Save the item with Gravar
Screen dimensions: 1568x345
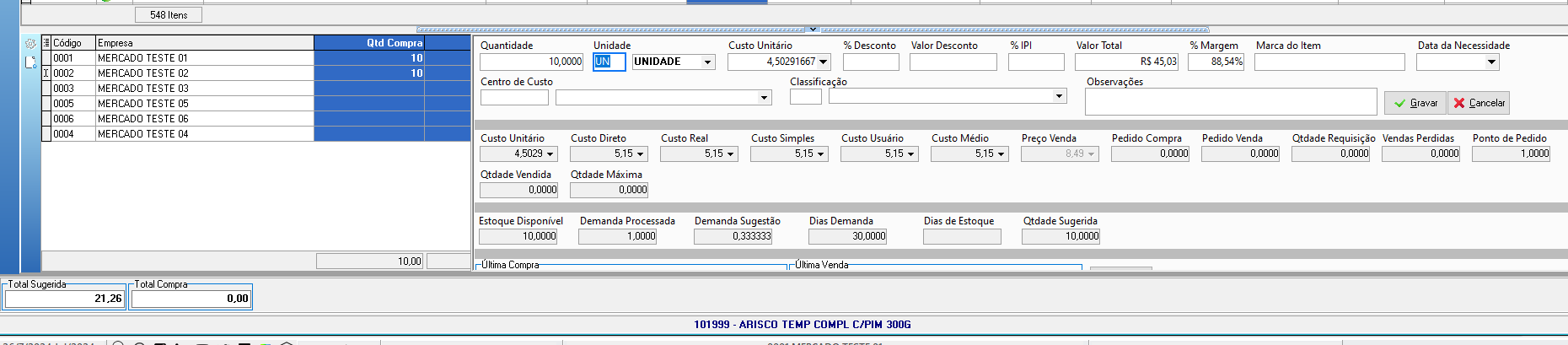click(1415, 103)
